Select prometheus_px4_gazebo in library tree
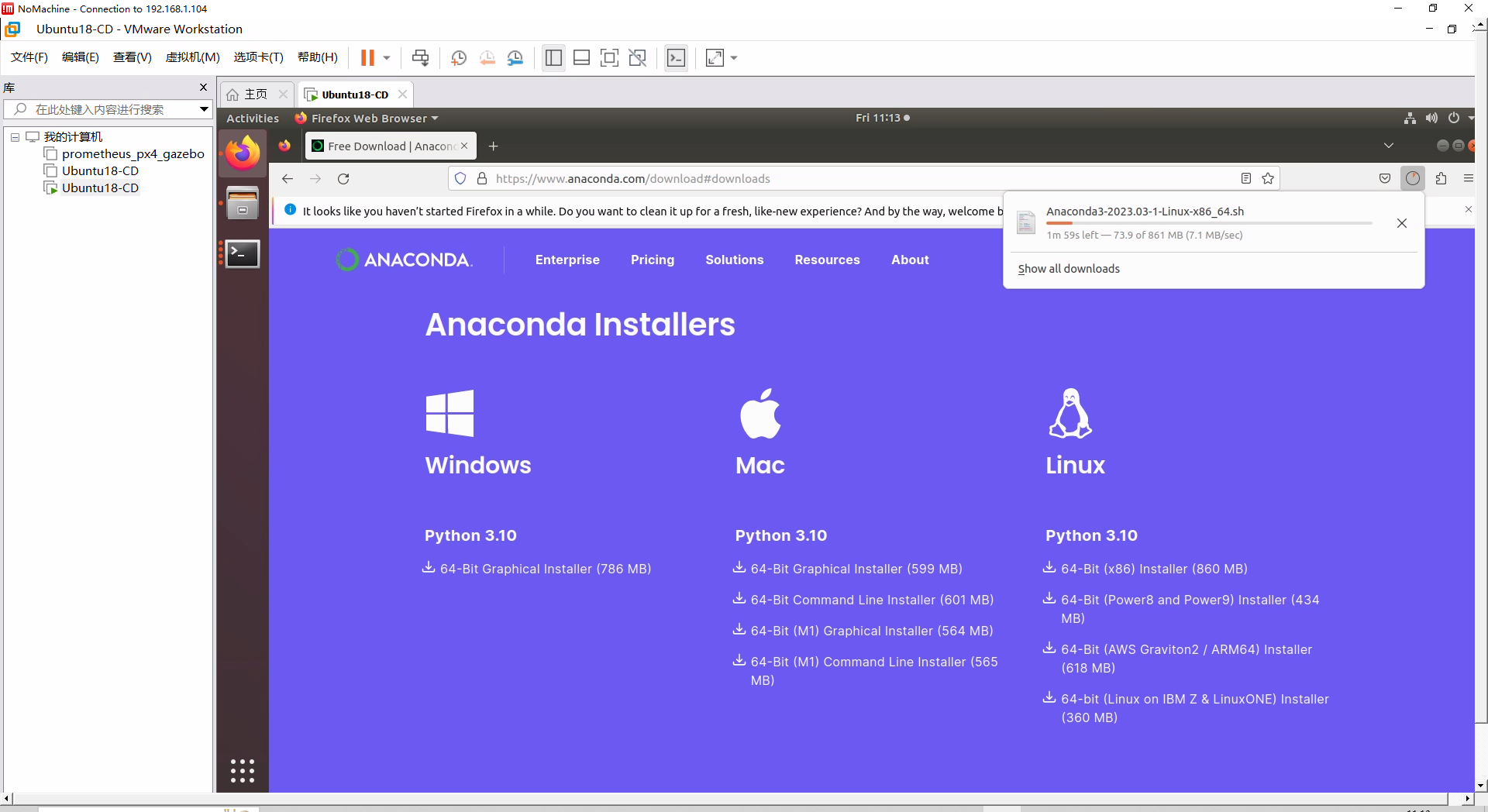This screenshot has width=1488, height=812. 133,153
